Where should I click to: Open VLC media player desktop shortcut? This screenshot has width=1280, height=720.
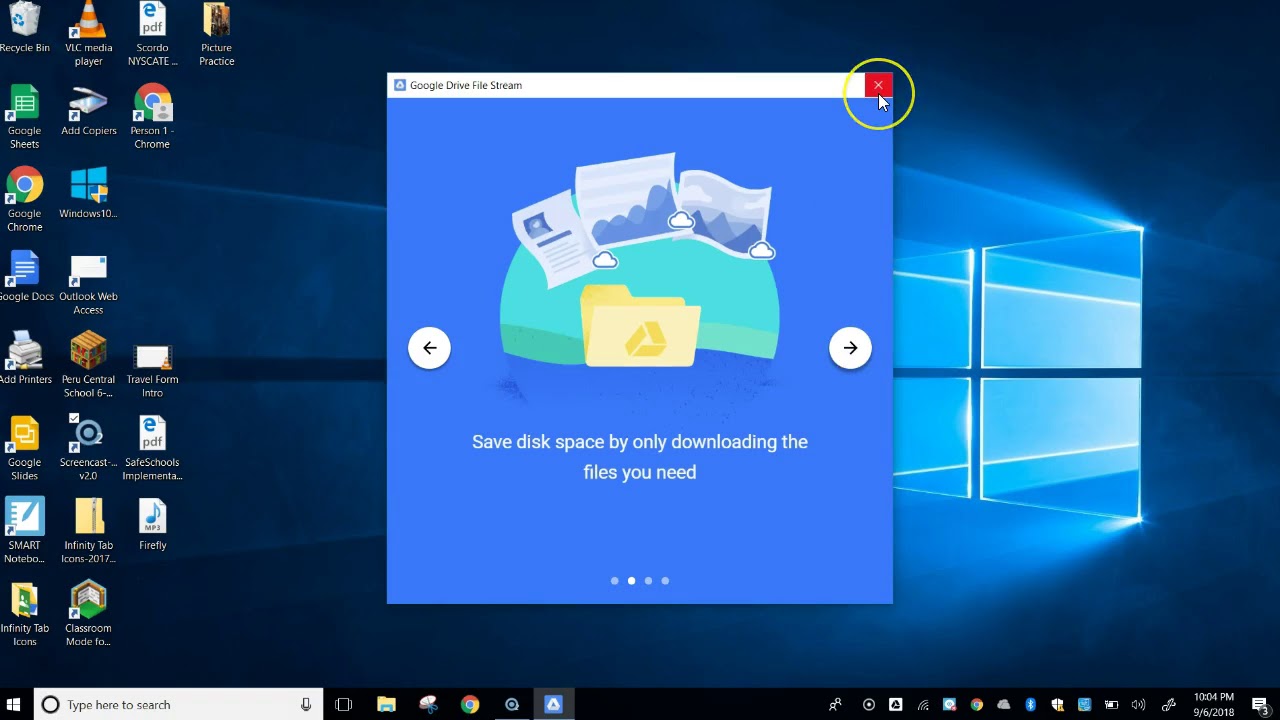[88, 34]
